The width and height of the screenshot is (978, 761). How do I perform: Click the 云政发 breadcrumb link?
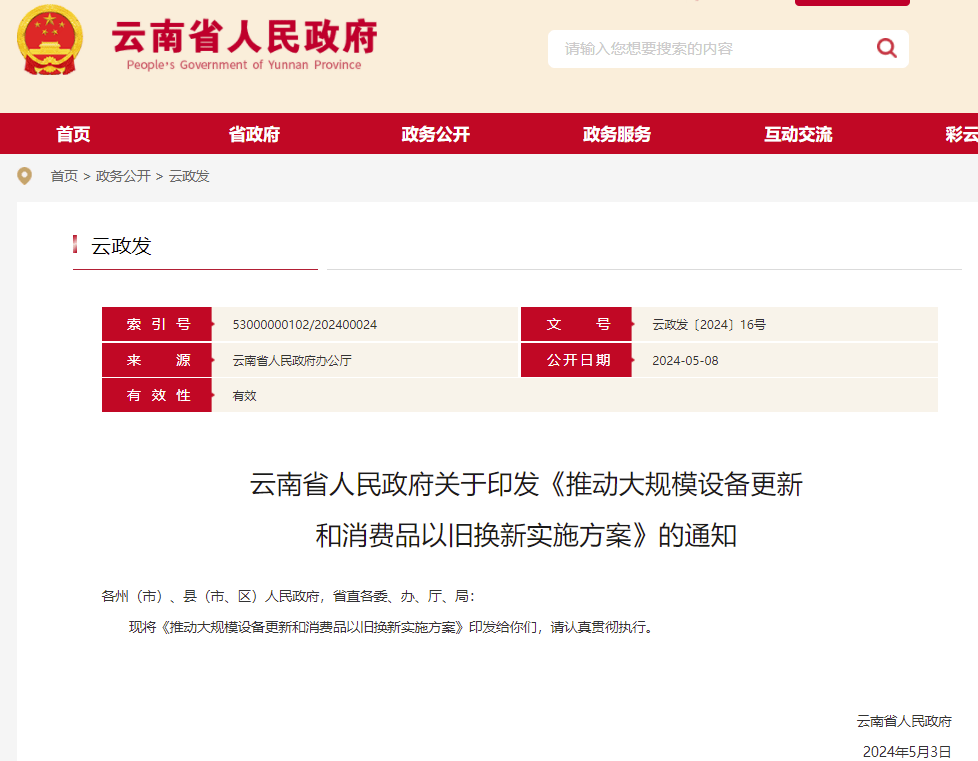(x=189, y=176)
